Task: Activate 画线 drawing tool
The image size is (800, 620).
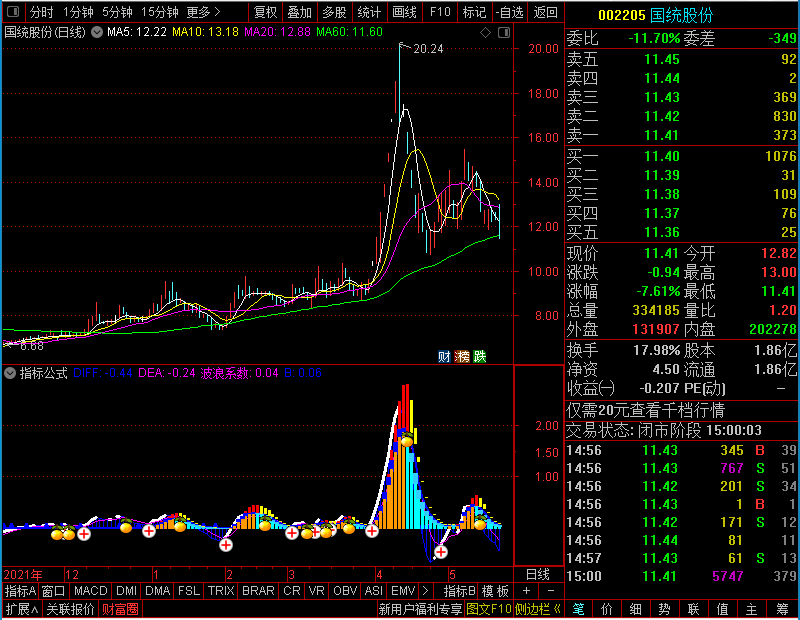Action: [405, 12]
